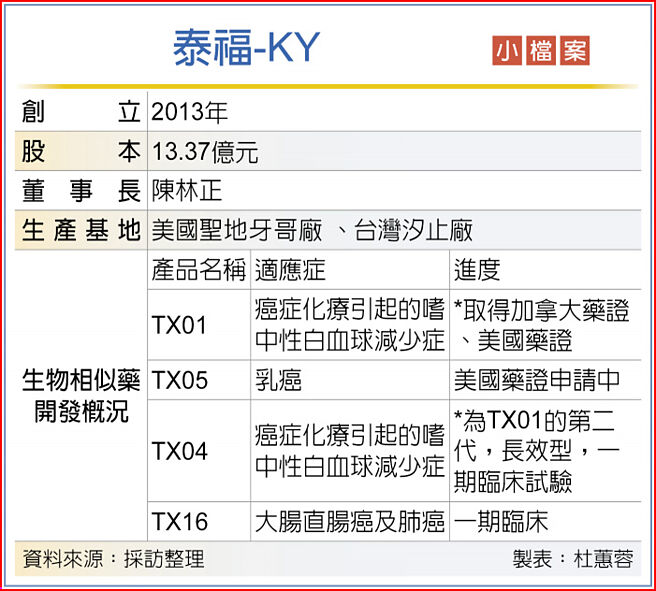The height and width of the screenshot is (591, 656).
Task: Select the value 2013年
Action: [x=190, y=112]
